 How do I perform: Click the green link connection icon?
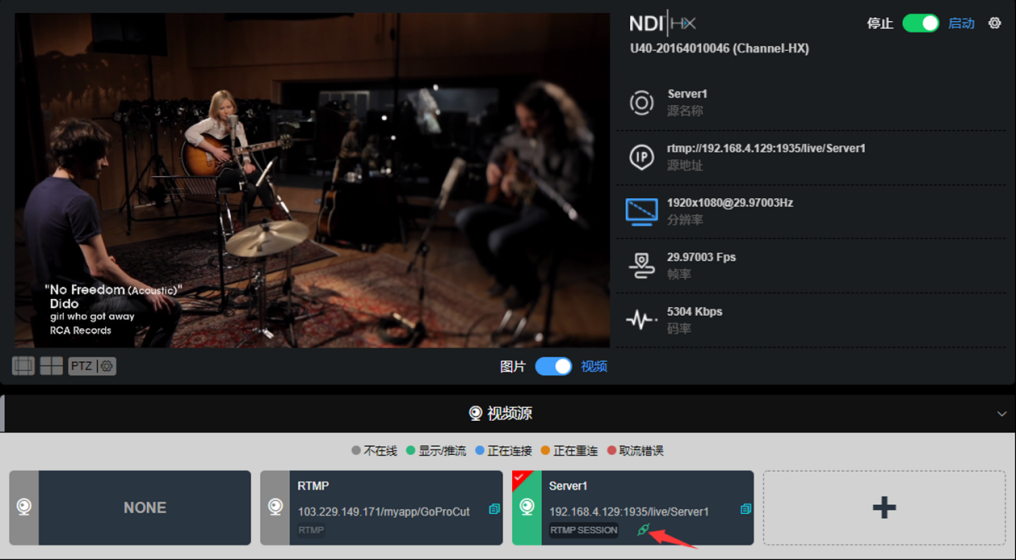coord(643,530)
